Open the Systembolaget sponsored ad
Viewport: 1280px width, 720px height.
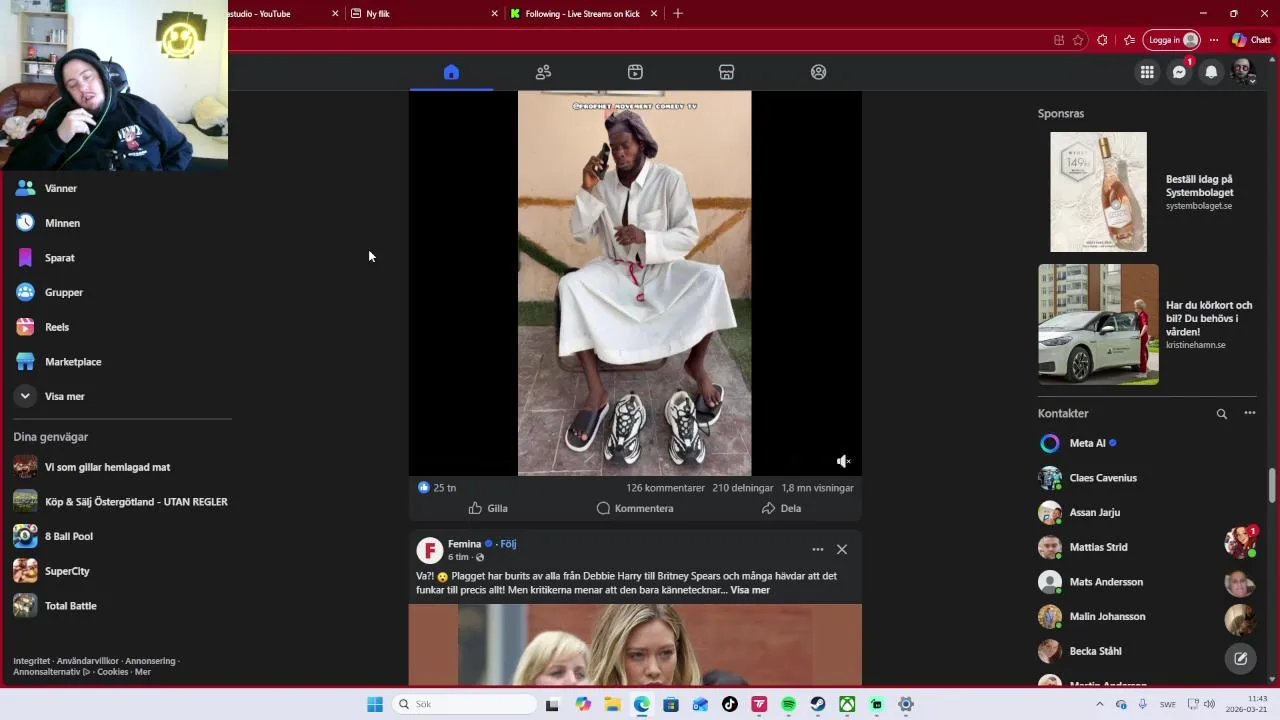(x=1147, y=192)
